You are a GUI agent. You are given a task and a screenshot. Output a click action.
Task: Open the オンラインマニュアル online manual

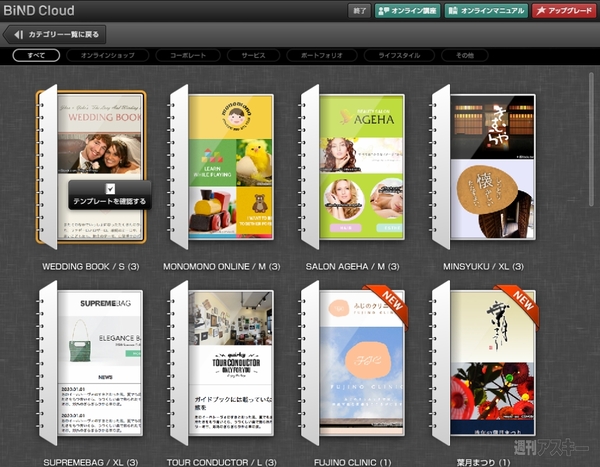(484, 11)
